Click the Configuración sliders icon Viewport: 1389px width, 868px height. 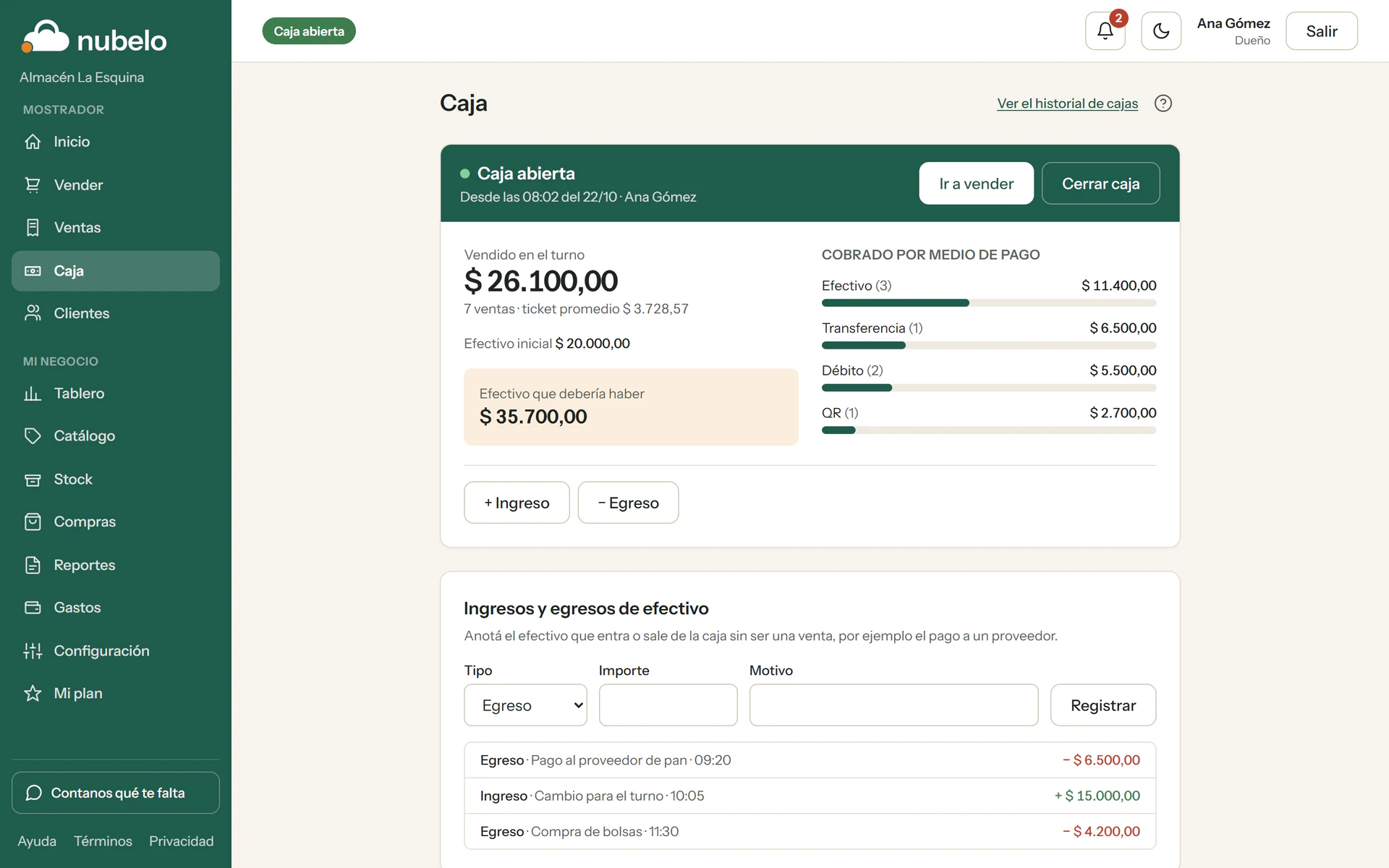[33, 651]
